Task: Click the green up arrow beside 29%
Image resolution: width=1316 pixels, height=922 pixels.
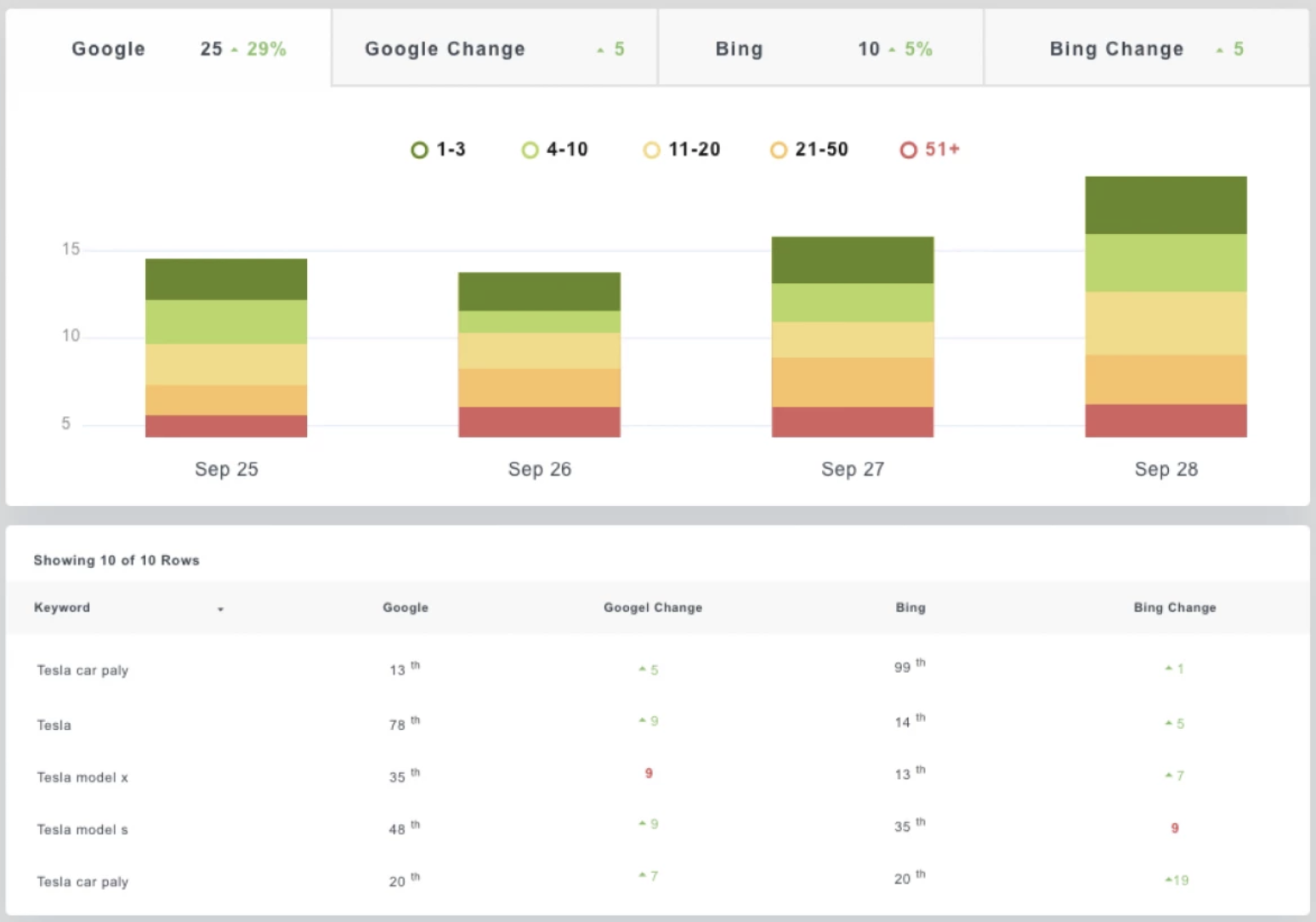Action: (235, 50)
